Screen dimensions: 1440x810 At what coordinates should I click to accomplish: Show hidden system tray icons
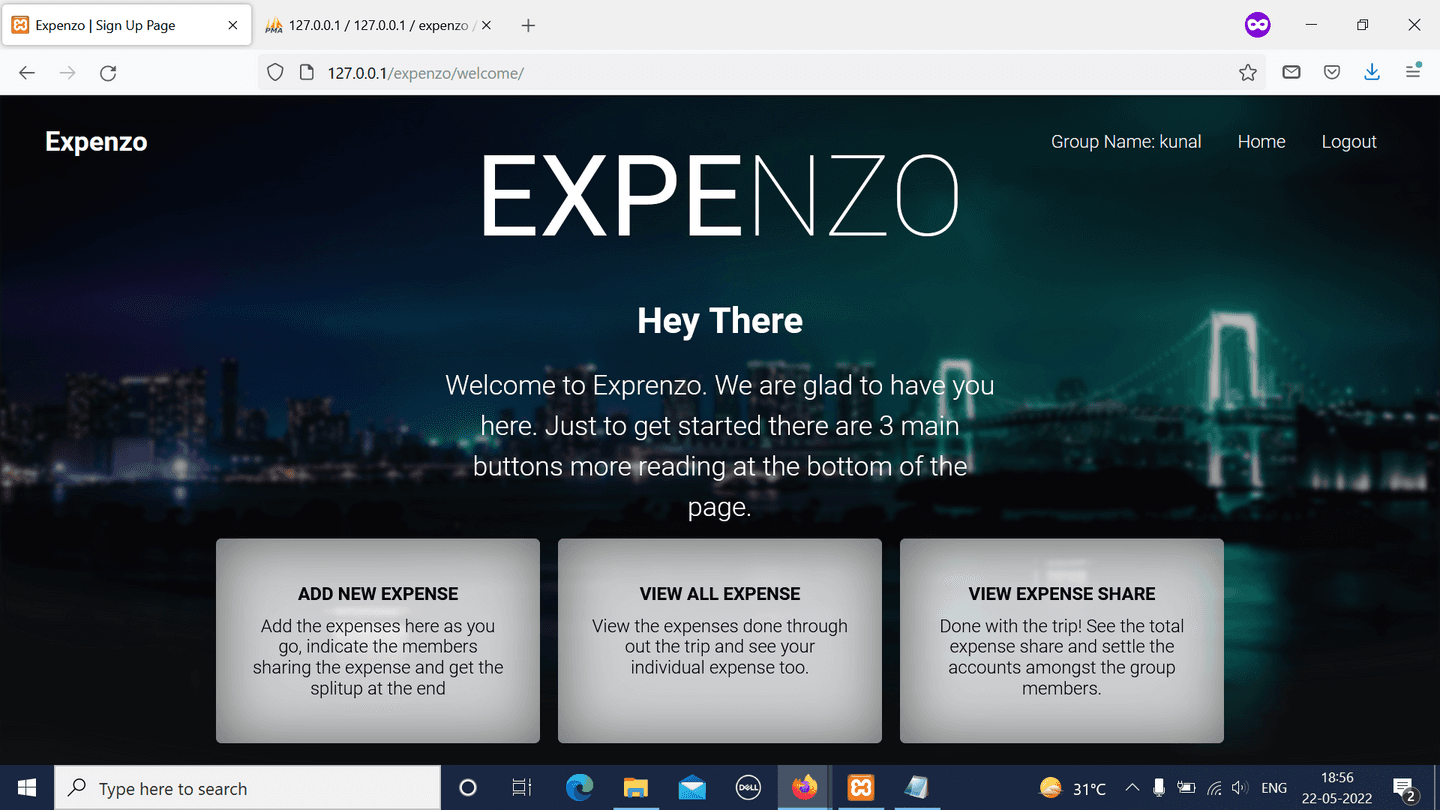(1132, 788)
